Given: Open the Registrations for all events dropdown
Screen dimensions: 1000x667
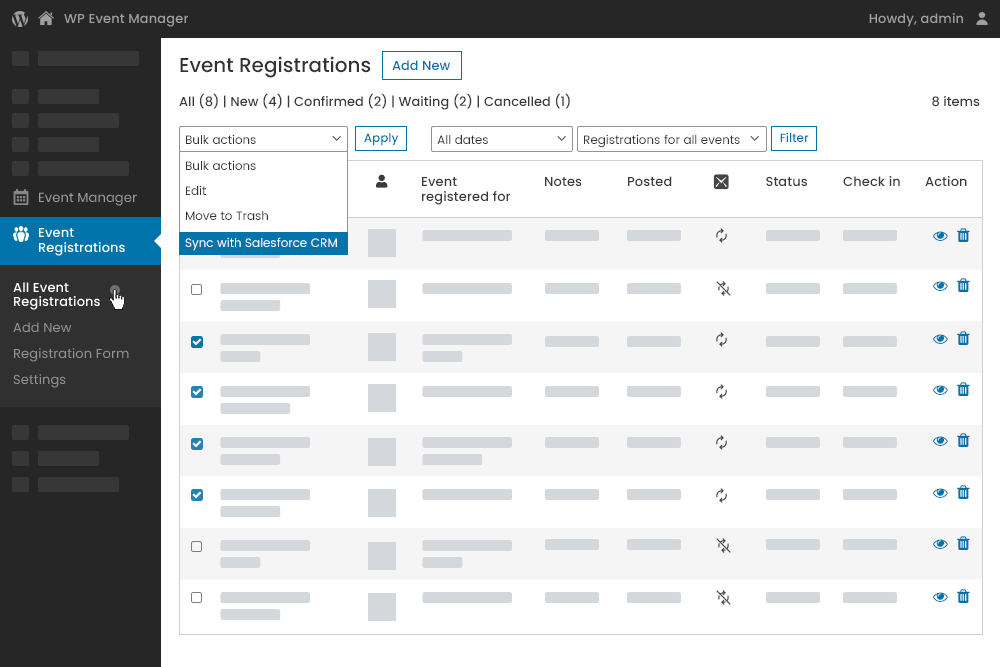Looking at the screenshot, I should click(671, 139).
